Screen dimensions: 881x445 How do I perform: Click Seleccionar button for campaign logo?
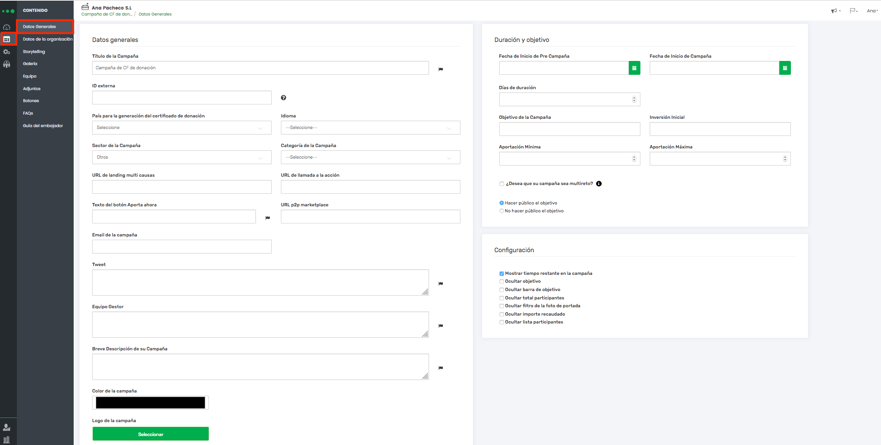pyautogui.click(x=151, y=434)
